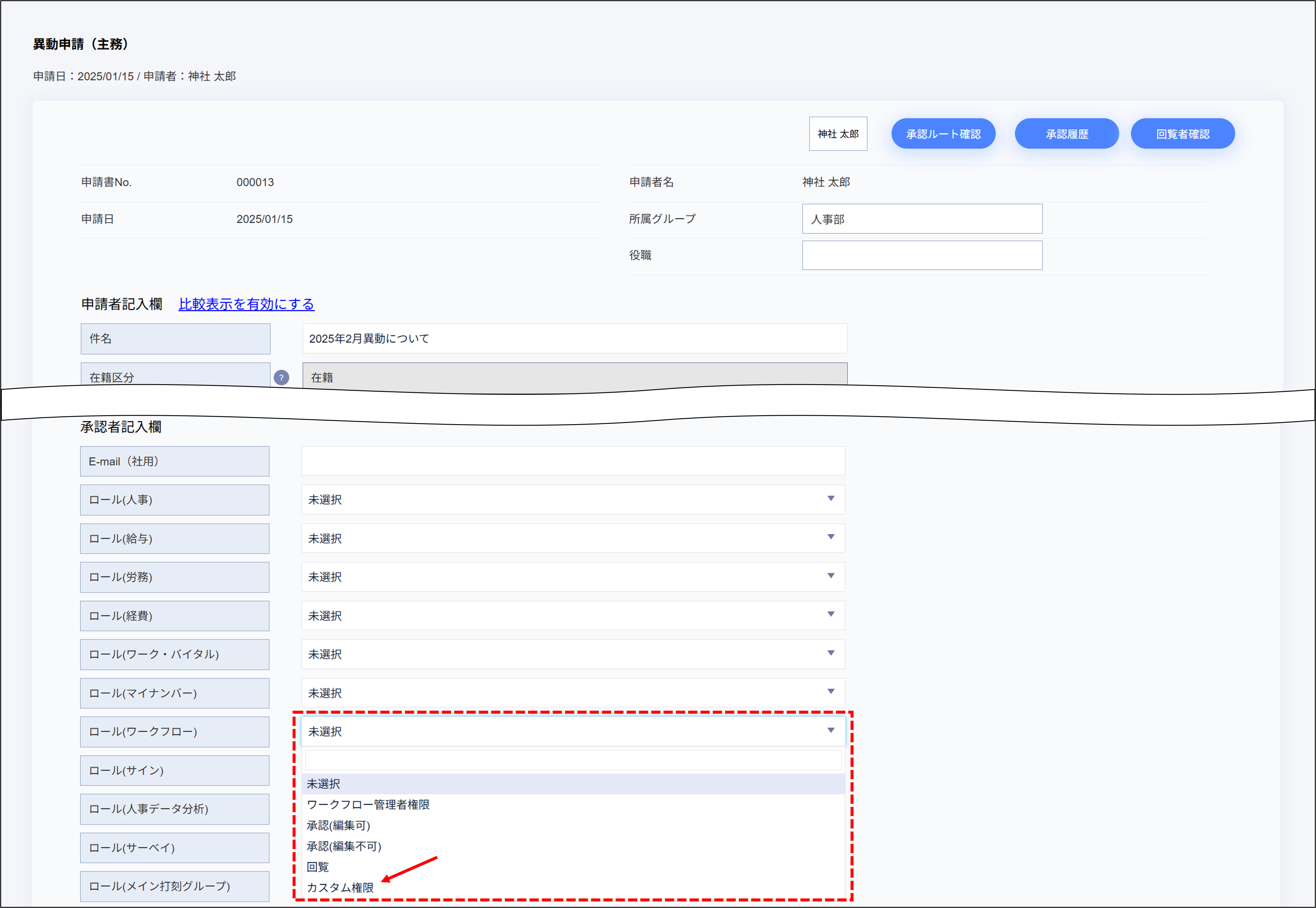Select the 回覧 option
The height and width of the screenshot is (908, 1316).
(x=318, y=867)
